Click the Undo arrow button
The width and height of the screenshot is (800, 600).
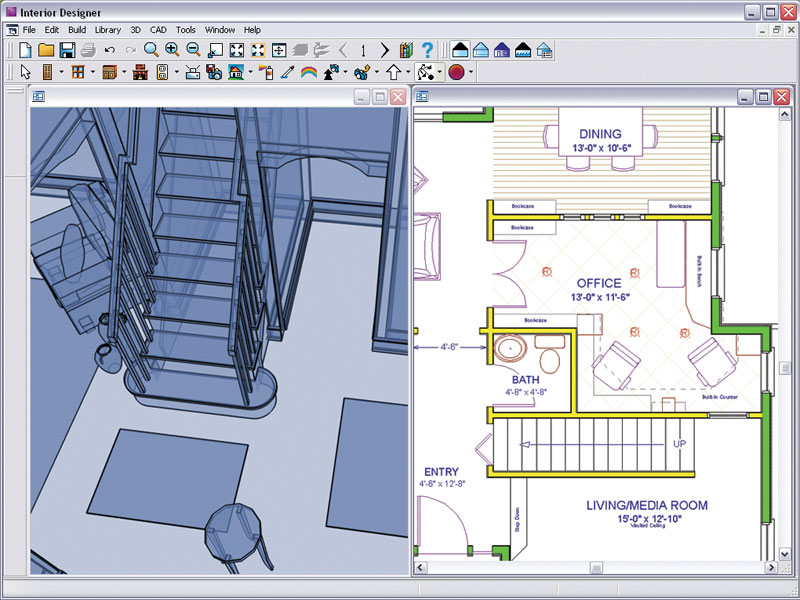[x=110, y=50]
